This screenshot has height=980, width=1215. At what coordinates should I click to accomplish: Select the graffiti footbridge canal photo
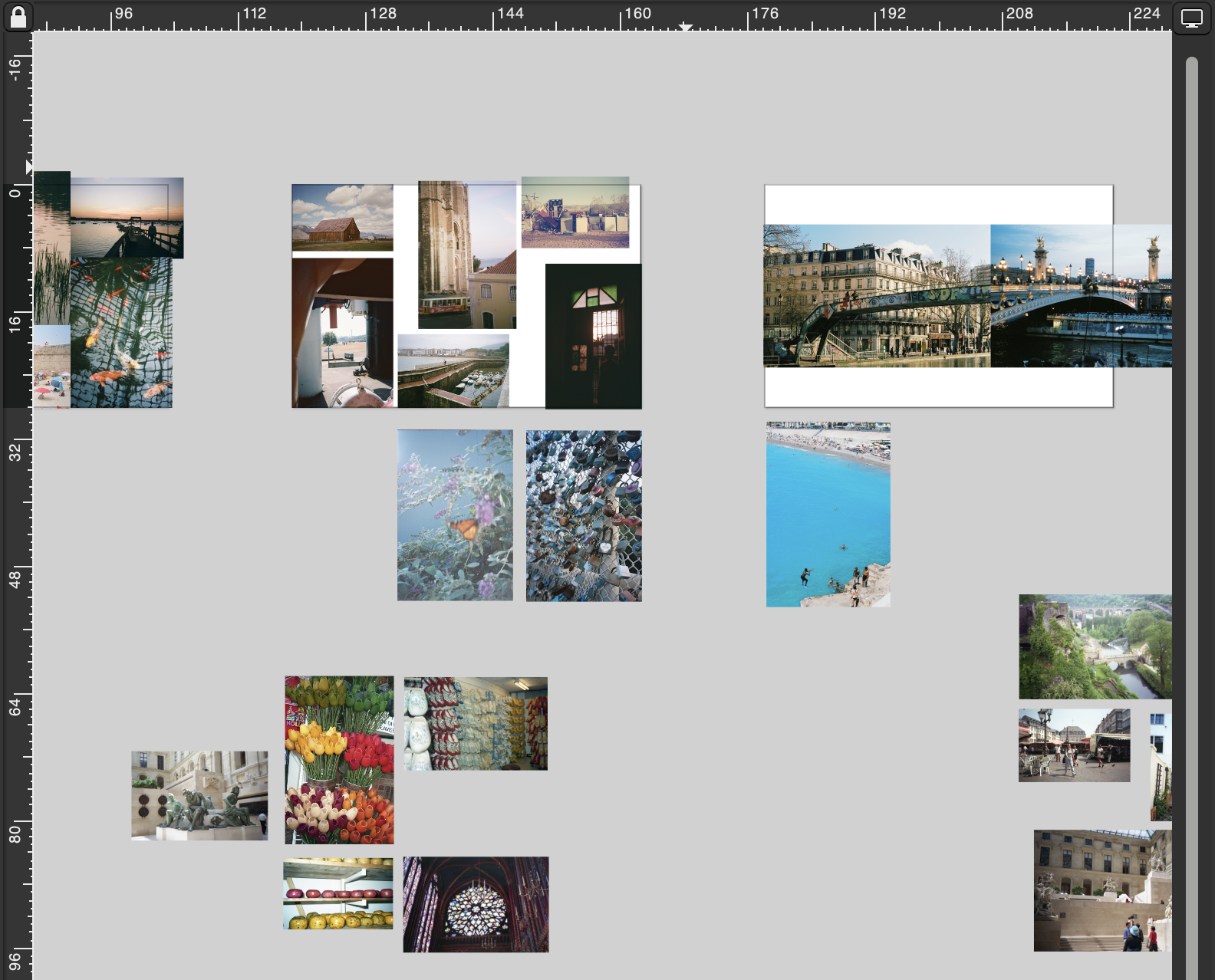pos(877,295)
